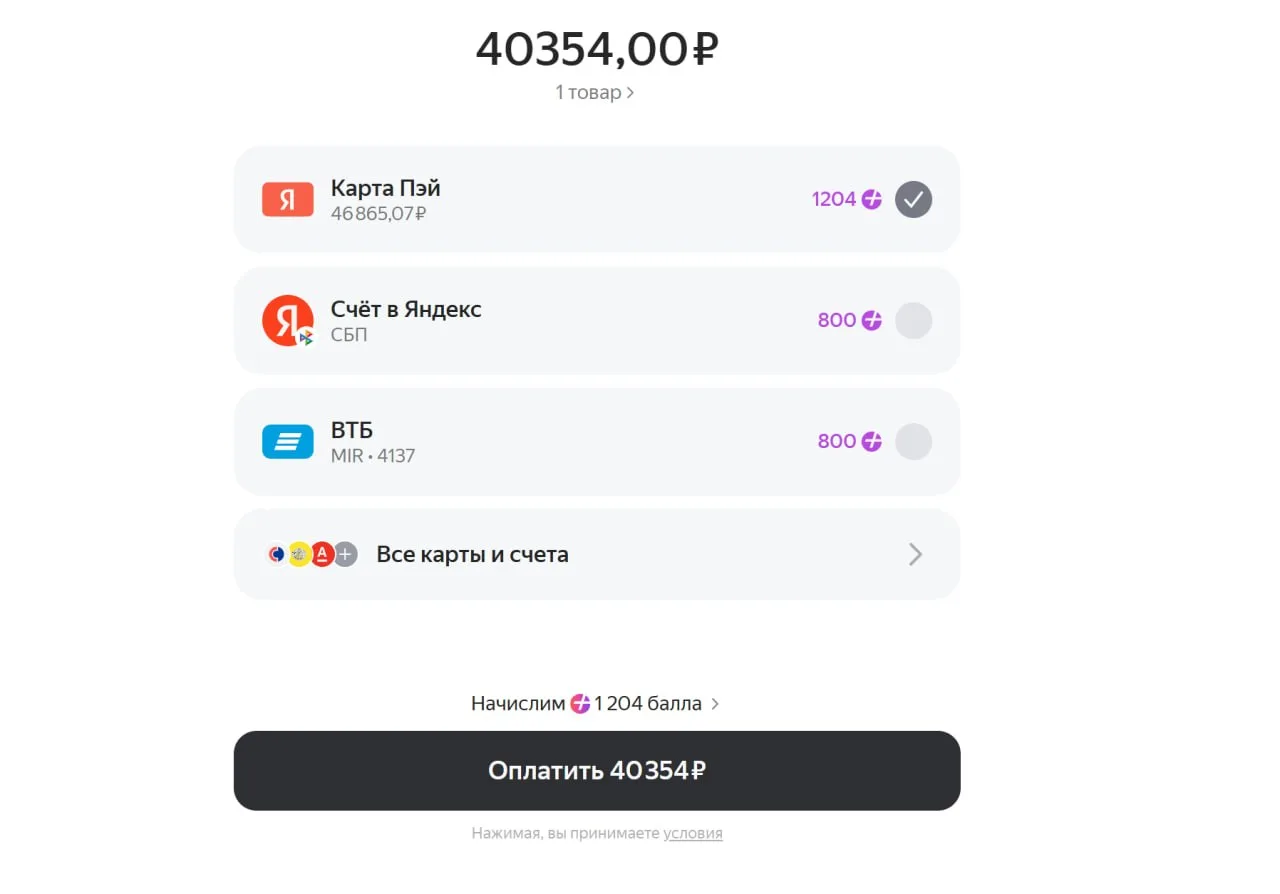Deselect the checked Карта Пэй radio button
The image size is (1280, 894).
(913, 199)
